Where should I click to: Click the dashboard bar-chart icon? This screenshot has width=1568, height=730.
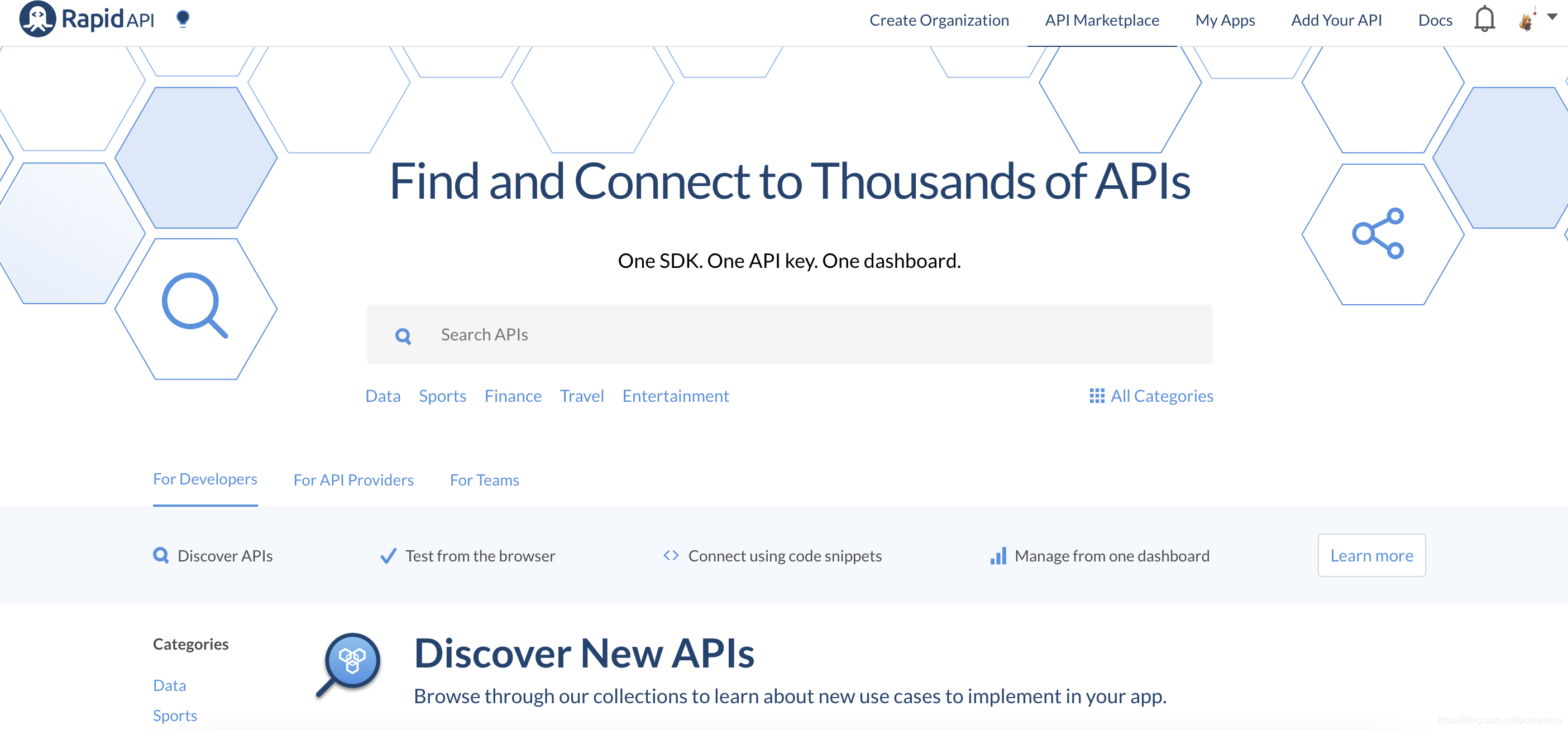pyautogui.click(x=998, y=555)
